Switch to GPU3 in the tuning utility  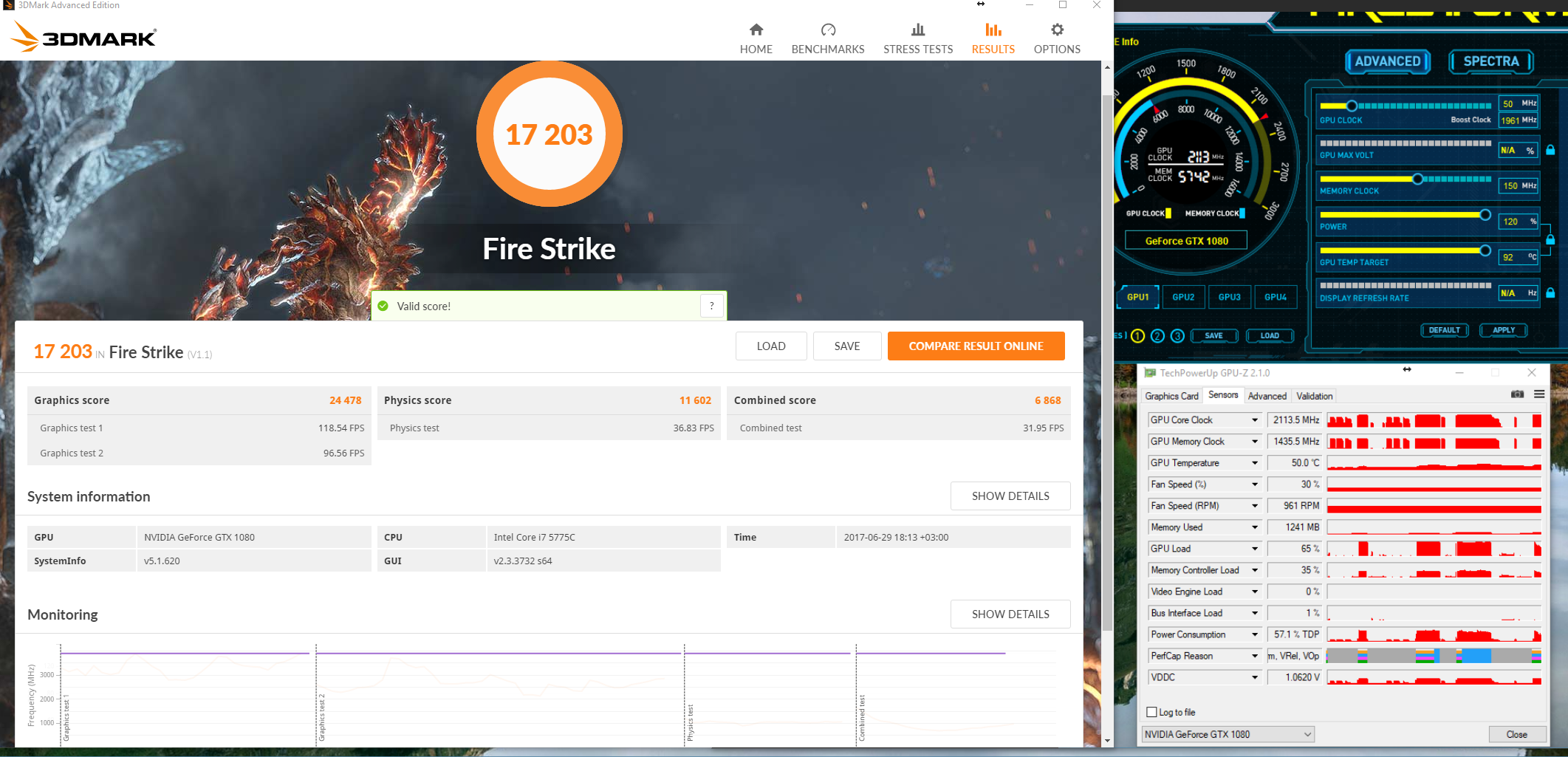tap(1230, 297)
